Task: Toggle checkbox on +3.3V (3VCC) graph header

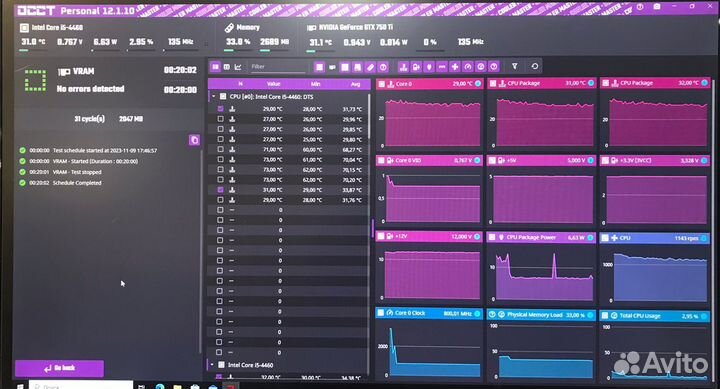Action: 606,160
